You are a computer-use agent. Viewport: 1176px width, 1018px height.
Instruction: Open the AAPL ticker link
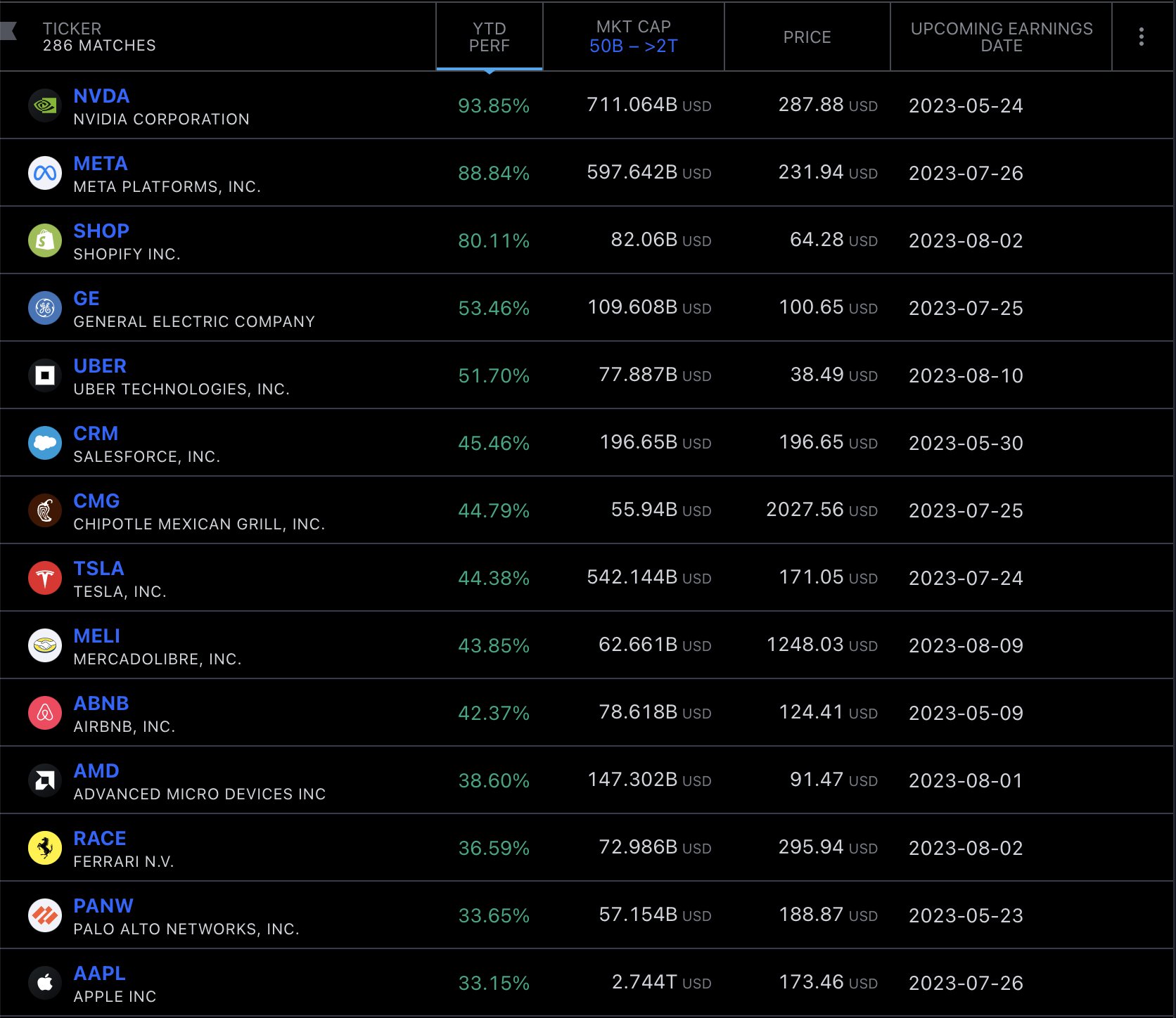point(100,973)
